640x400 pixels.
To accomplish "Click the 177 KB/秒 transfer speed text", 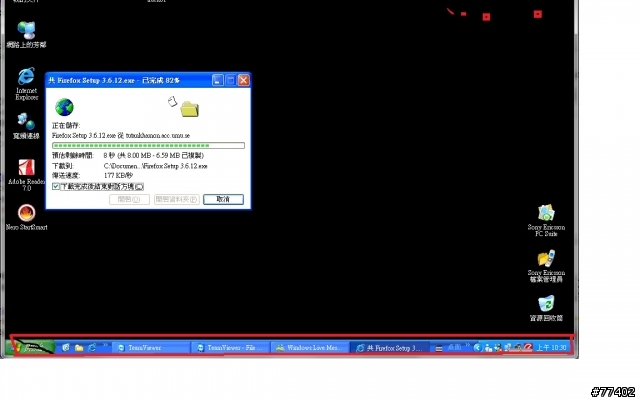I will (x=118, y=176).
